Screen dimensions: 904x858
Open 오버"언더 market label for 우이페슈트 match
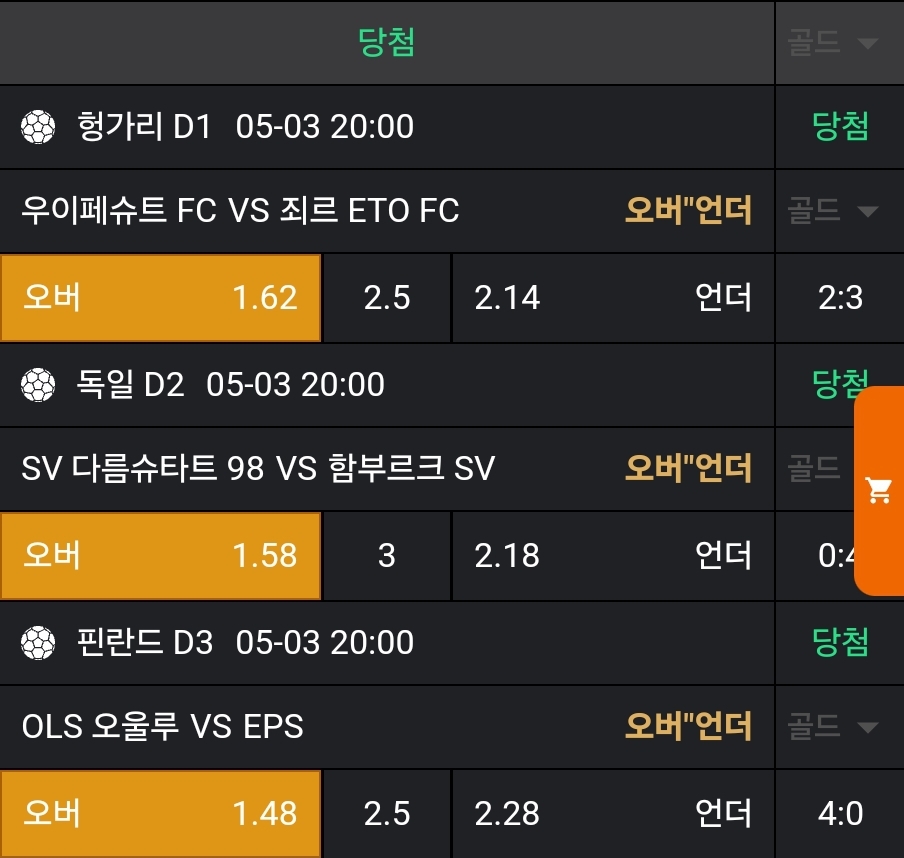688,211
